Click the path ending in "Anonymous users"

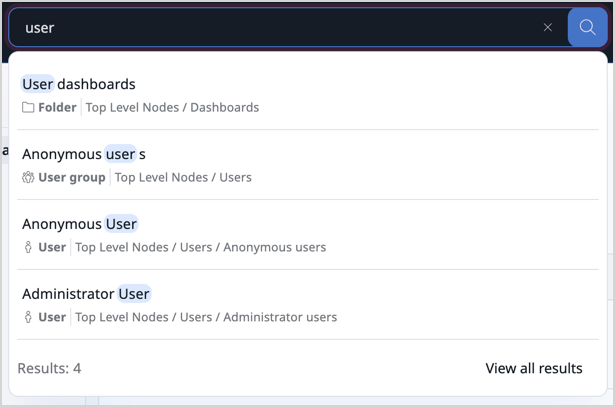click(x=200, y=247)
